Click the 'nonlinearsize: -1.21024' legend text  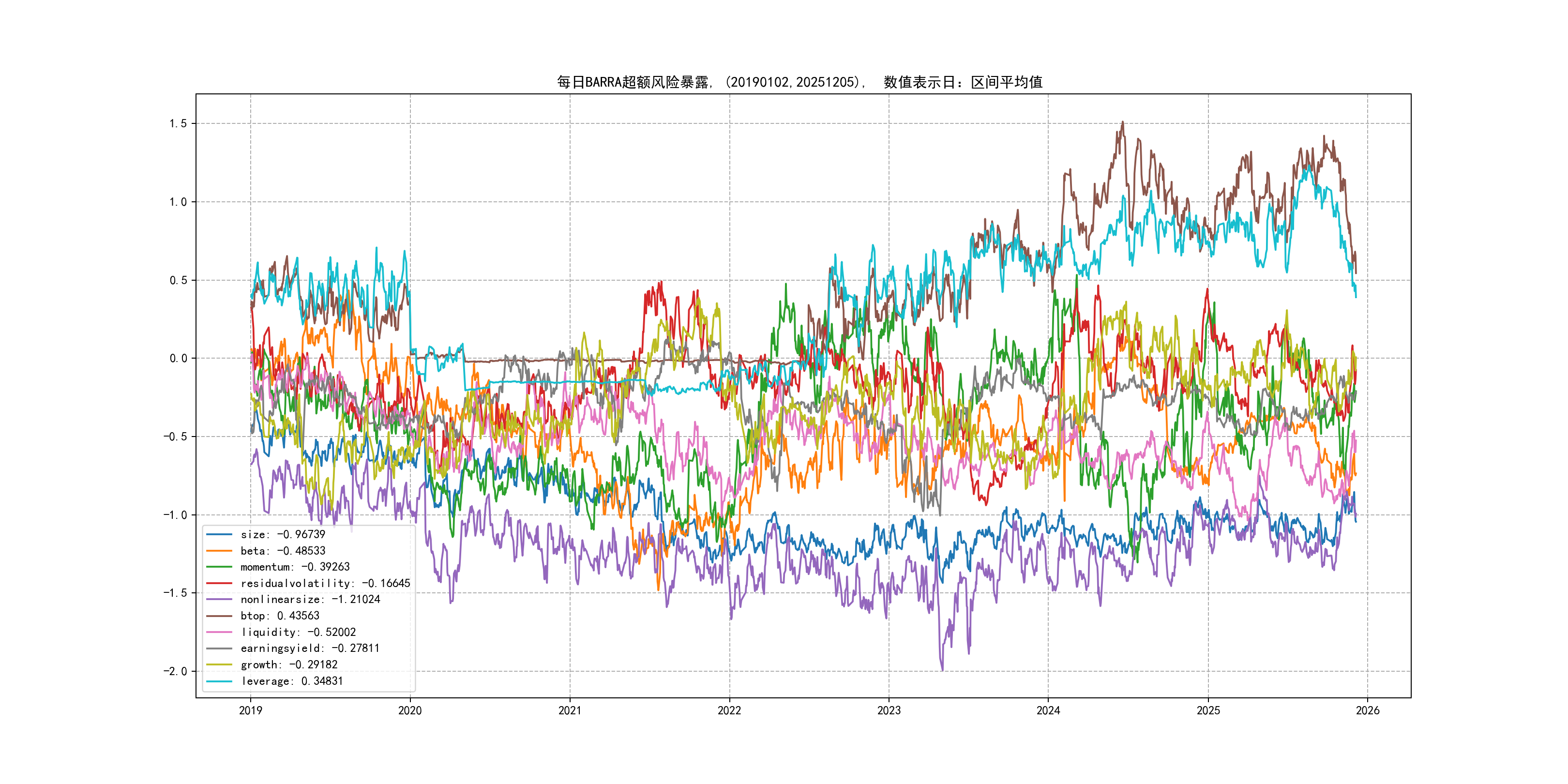pos(310,600)
